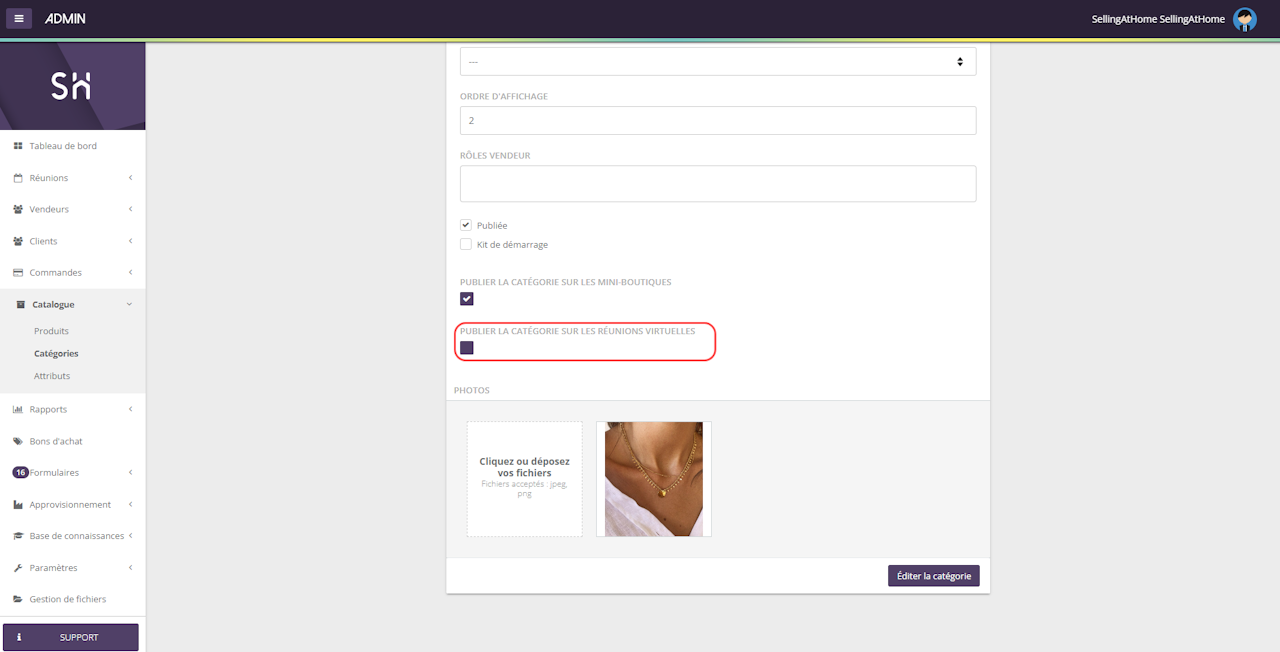Uncheck the Publiée checkbox
The height and width of the screenshot is (652, 1280).
point(466,226)
